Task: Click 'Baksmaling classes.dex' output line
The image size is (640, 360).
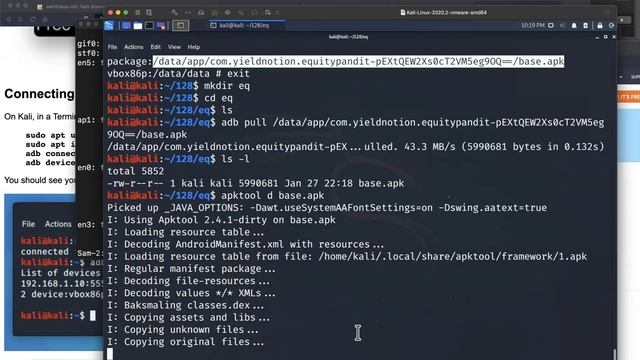Action: [x=185, y=305]
